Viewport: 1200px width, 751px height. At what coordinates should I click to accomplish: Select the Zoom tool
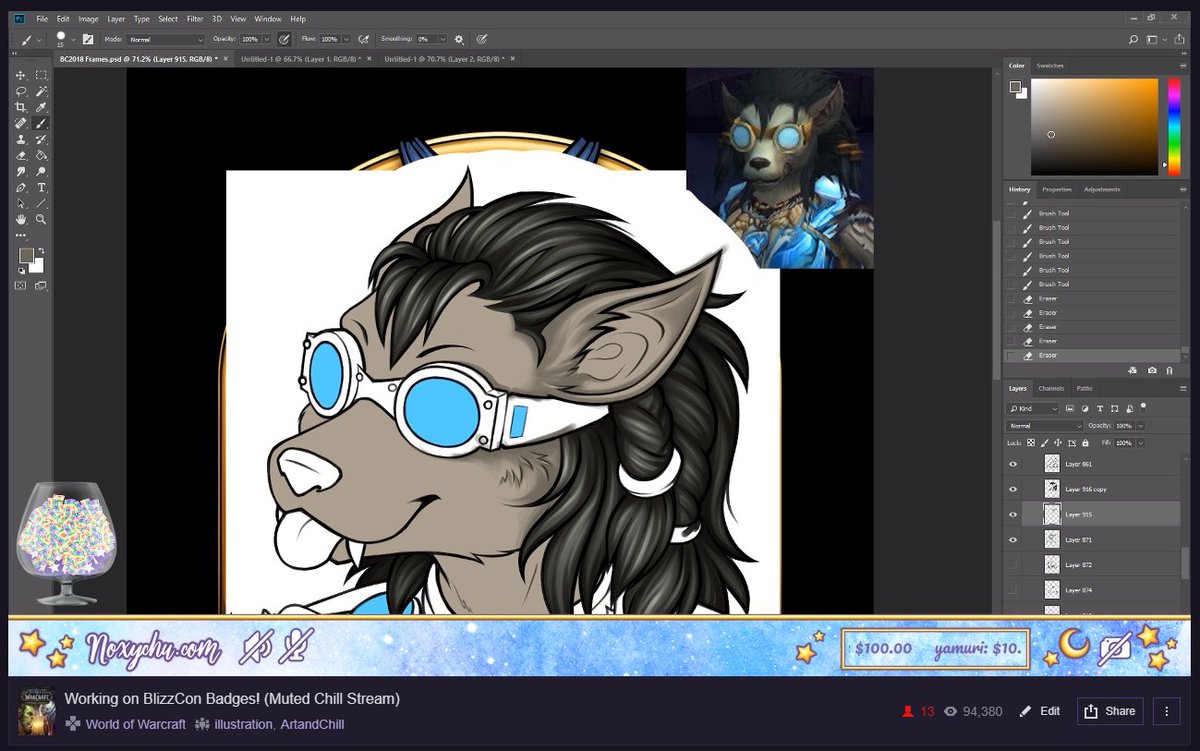(x=41, y=219)
